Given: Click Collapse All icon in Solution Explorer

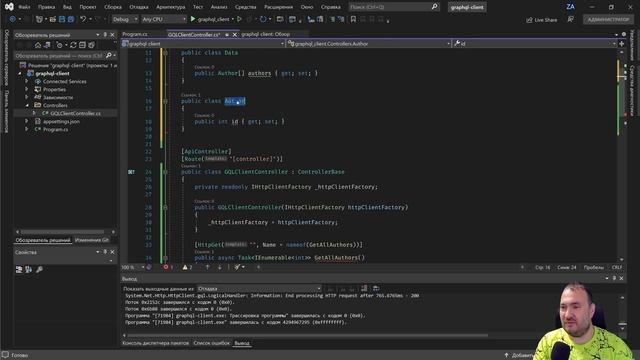Looking at the screenshot, I should pos(82,45).
